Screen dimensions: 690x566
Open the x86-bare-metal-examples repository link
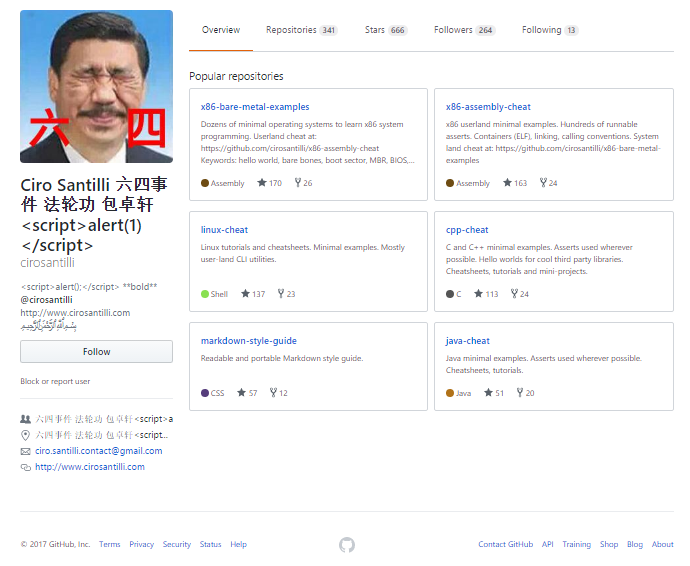(255, 107)
